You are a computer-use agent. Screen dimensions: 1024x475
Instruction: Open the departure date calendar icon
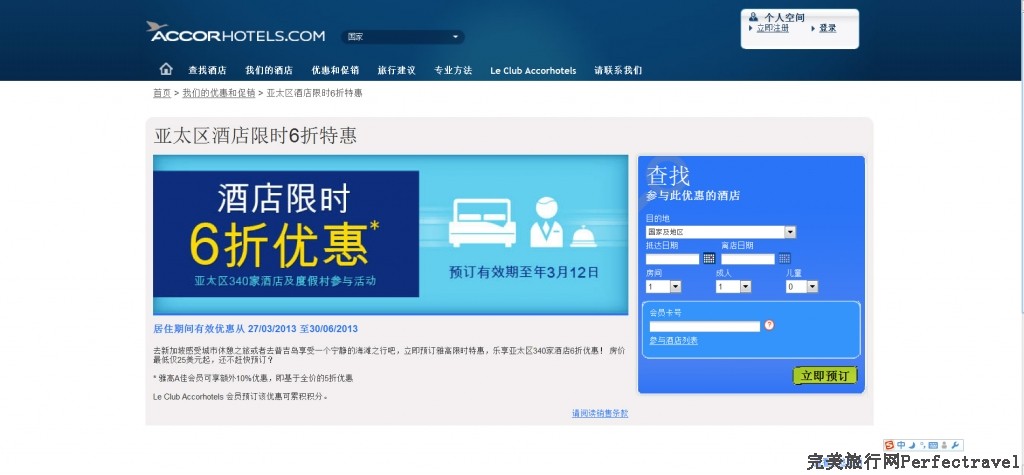pyautogui.click(x=784, y=259)
